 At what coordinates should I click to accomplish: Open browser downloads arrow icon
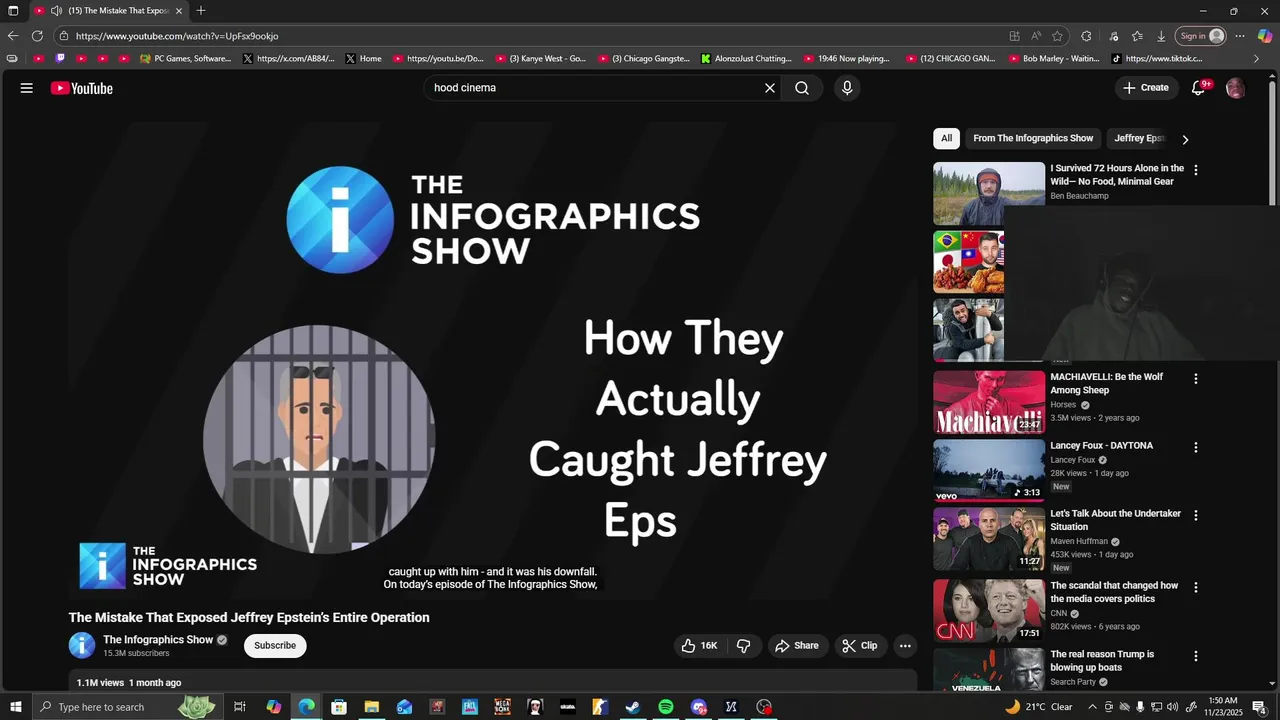[1161, 36]
